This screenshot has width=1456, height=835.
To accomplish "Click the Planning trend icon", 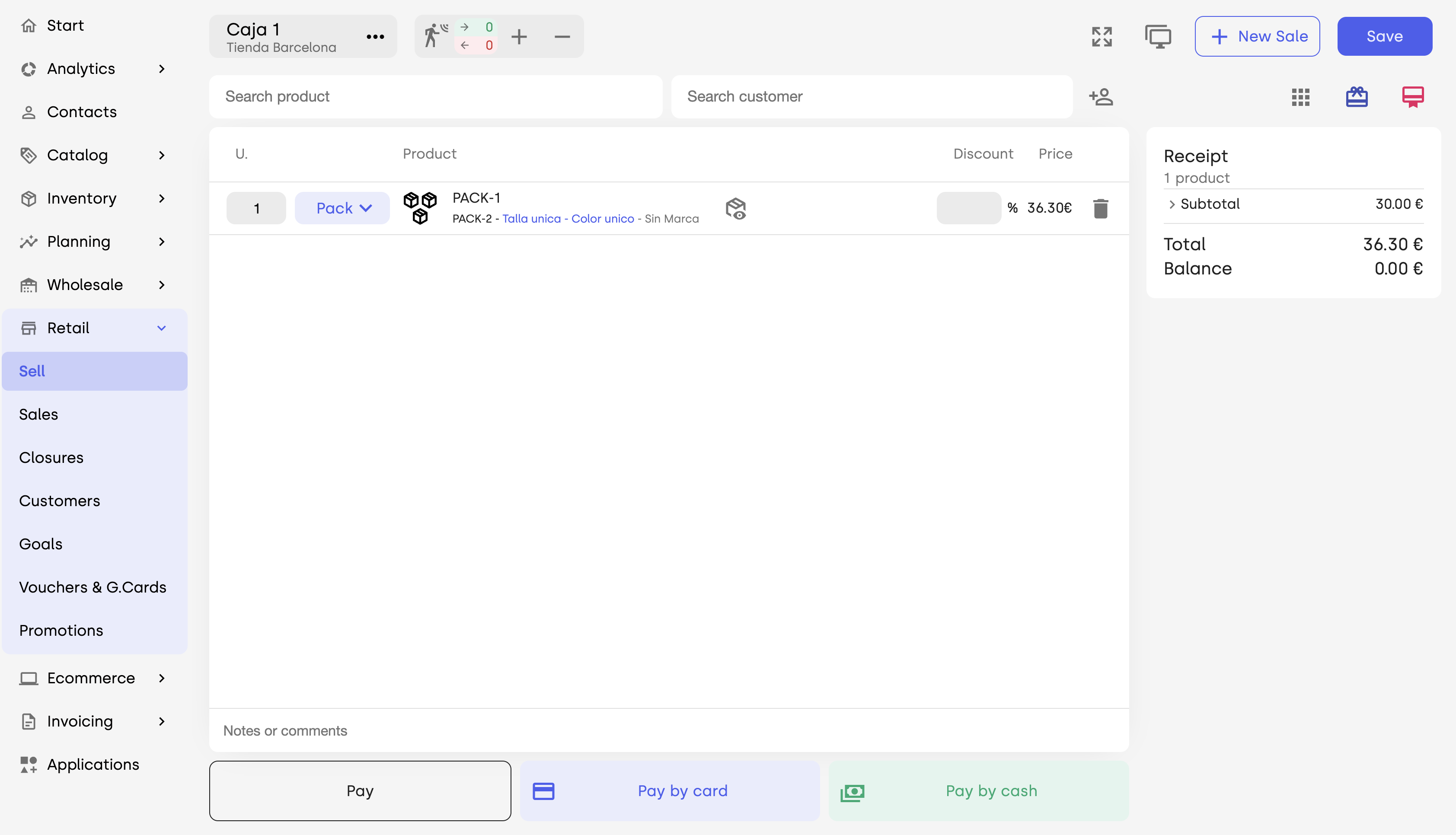I will coord(29,242).
